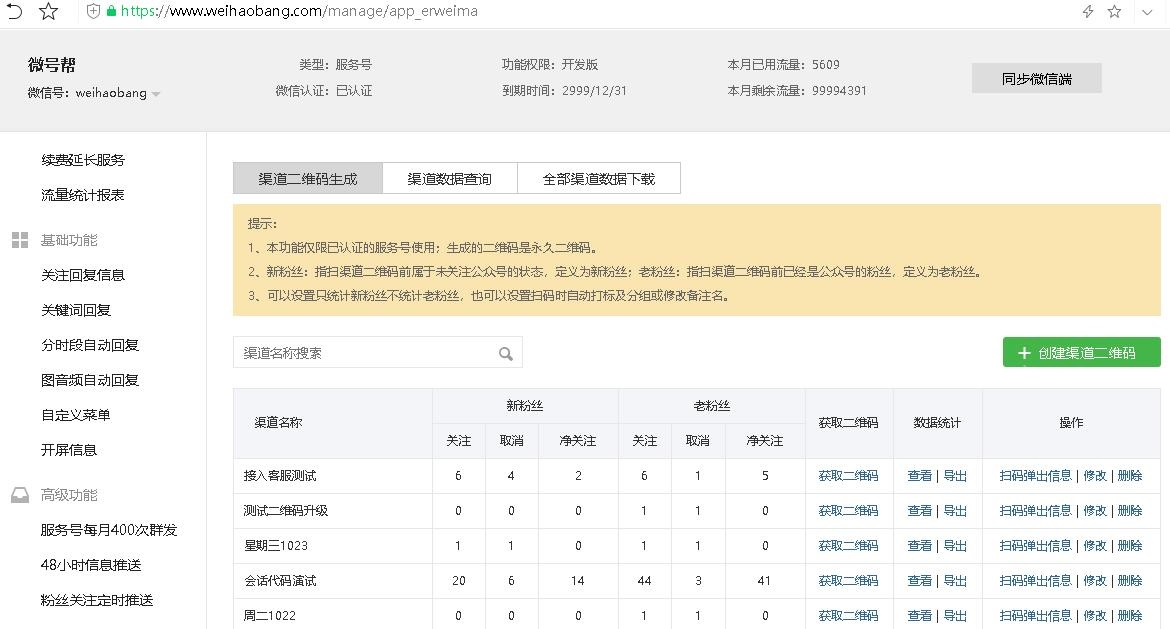Expand the weihaobang account dropdown arrow

(x=156, y=94)
